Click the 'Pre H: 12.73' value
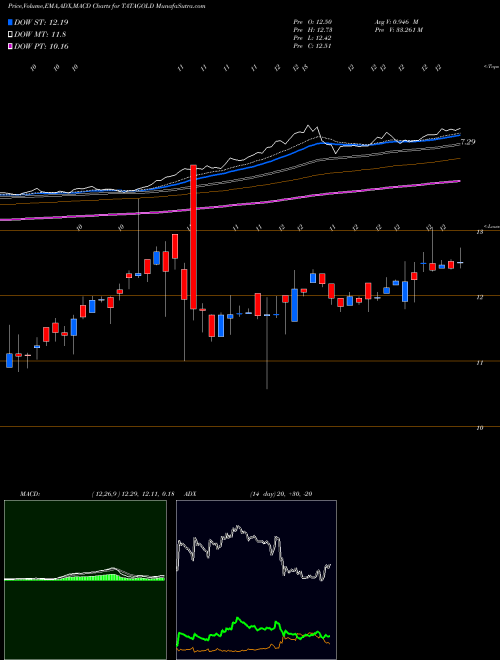500x660 pixels. point(313,30)
